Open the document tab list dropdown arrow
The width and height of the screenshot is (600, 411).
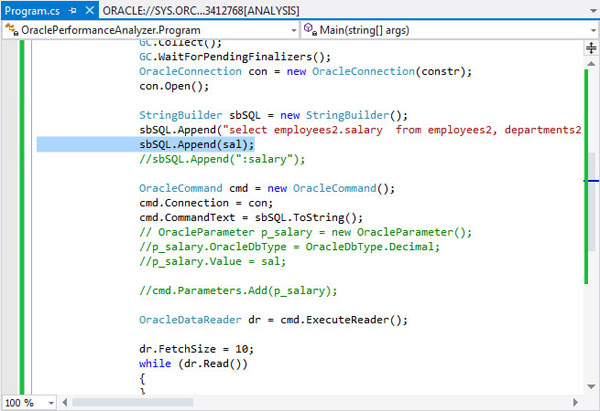(593, 11)
